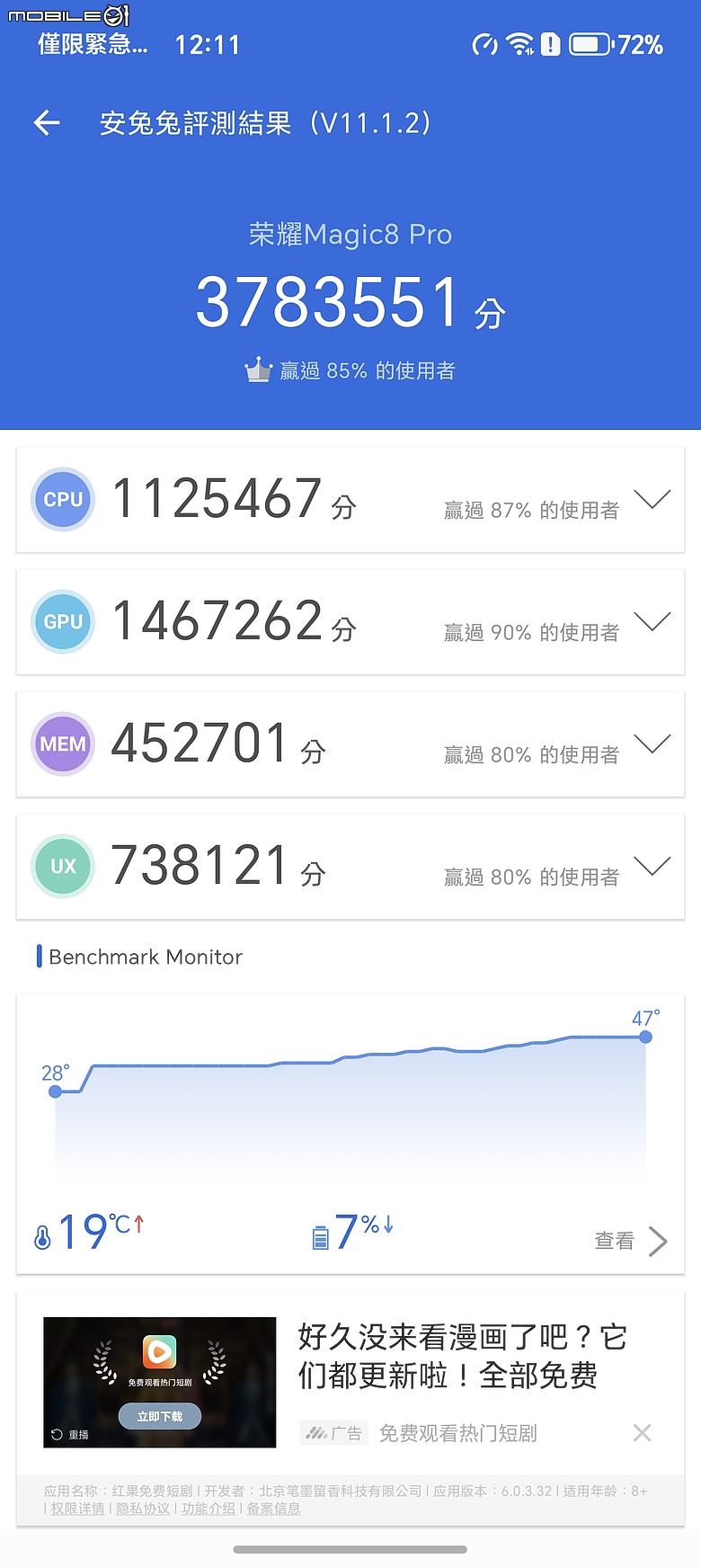This screenshot has height=1568, width=701.
Task: Open the 权限详情 link
Action: 77,1508
